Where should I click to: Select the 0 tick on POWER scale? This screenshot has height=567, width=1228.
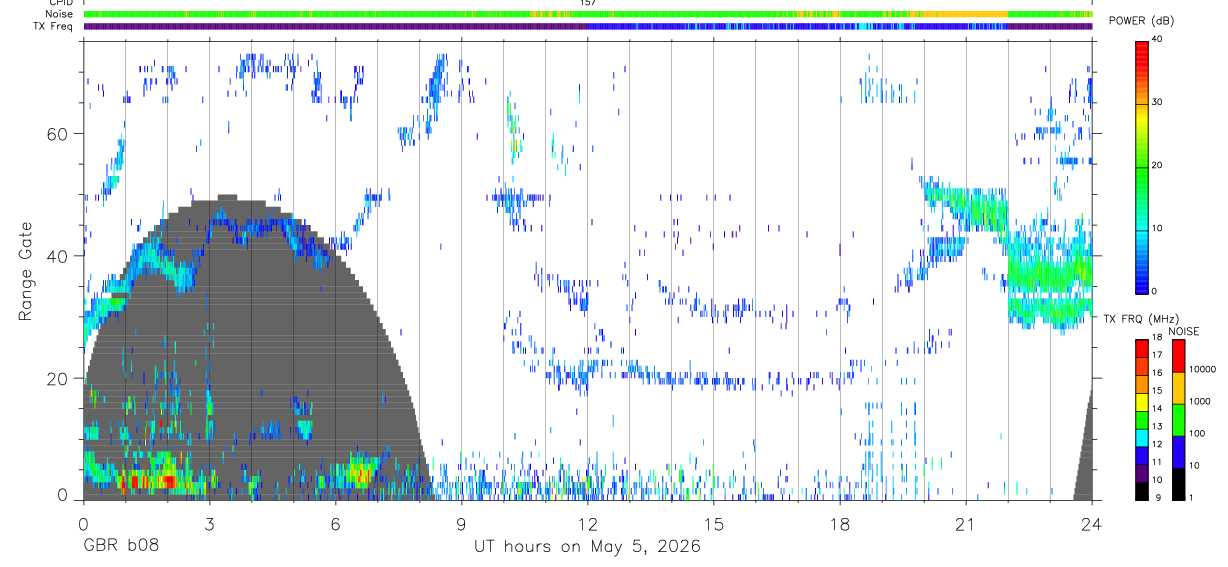[x=1155, y=291]
